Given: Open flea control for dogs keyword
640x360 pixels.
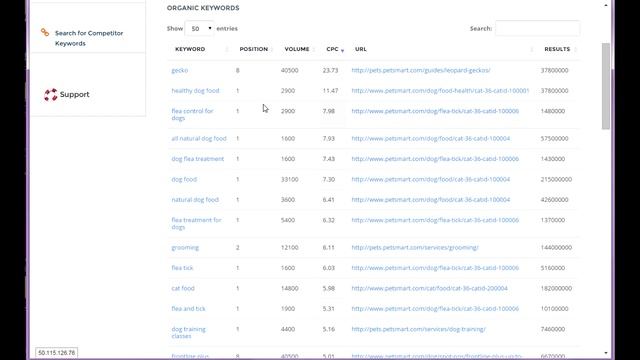Looking at the screenshot, I should (192, 114).
